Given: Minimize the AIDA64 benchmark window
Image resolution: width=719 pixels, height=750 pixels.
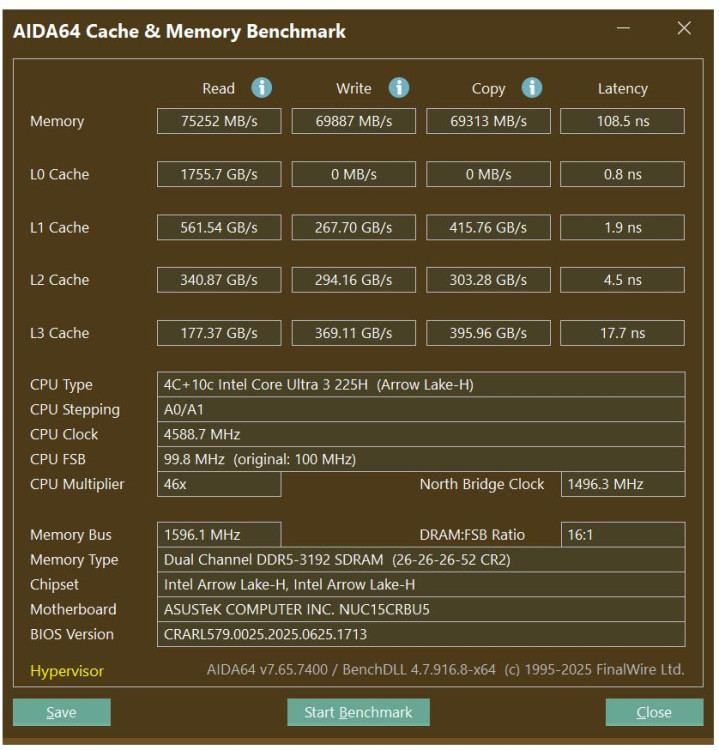Looking at the screenshot, I should pos(623,29).
